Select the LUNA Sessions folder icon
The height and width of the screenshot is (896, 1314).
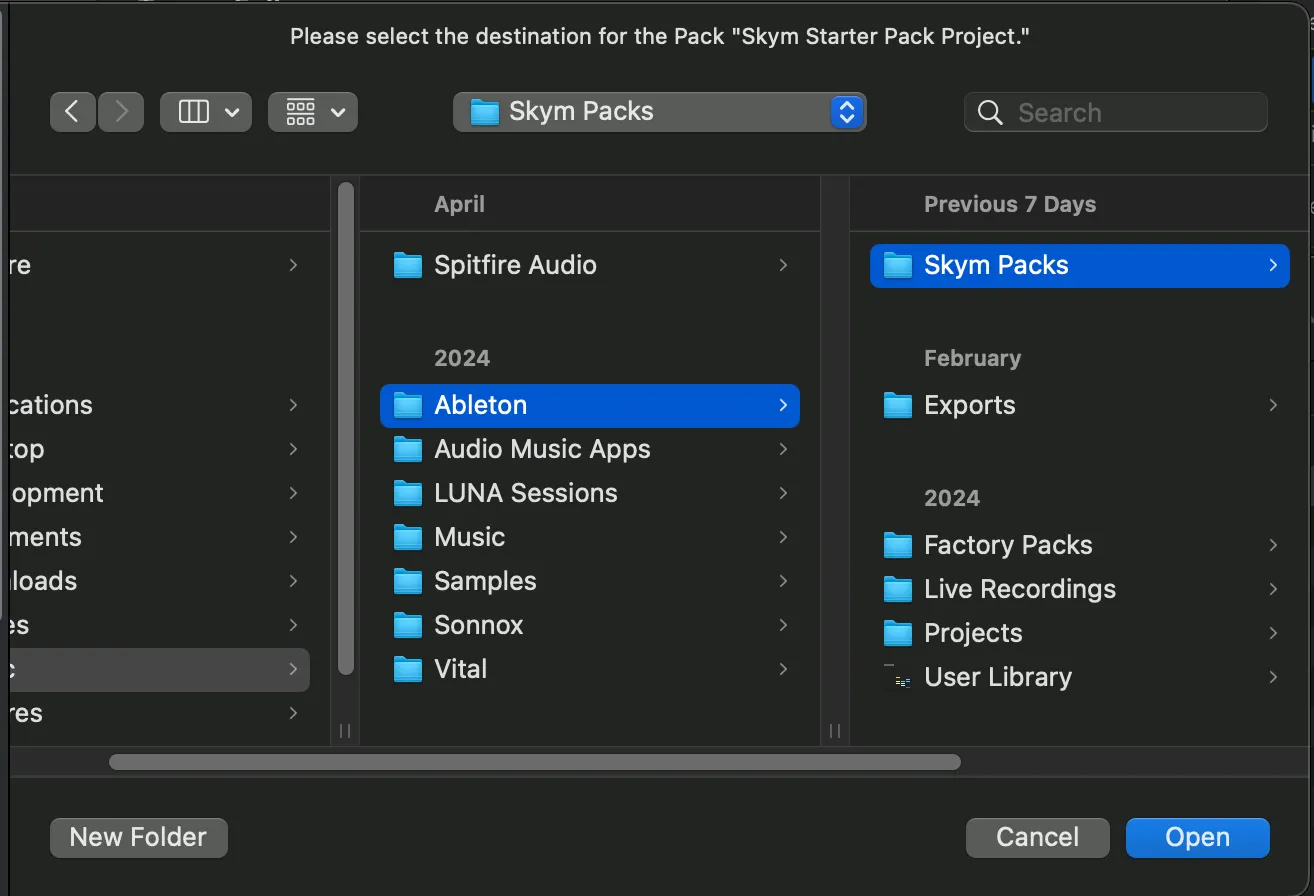pyautogui.click(x=408, y=493)
